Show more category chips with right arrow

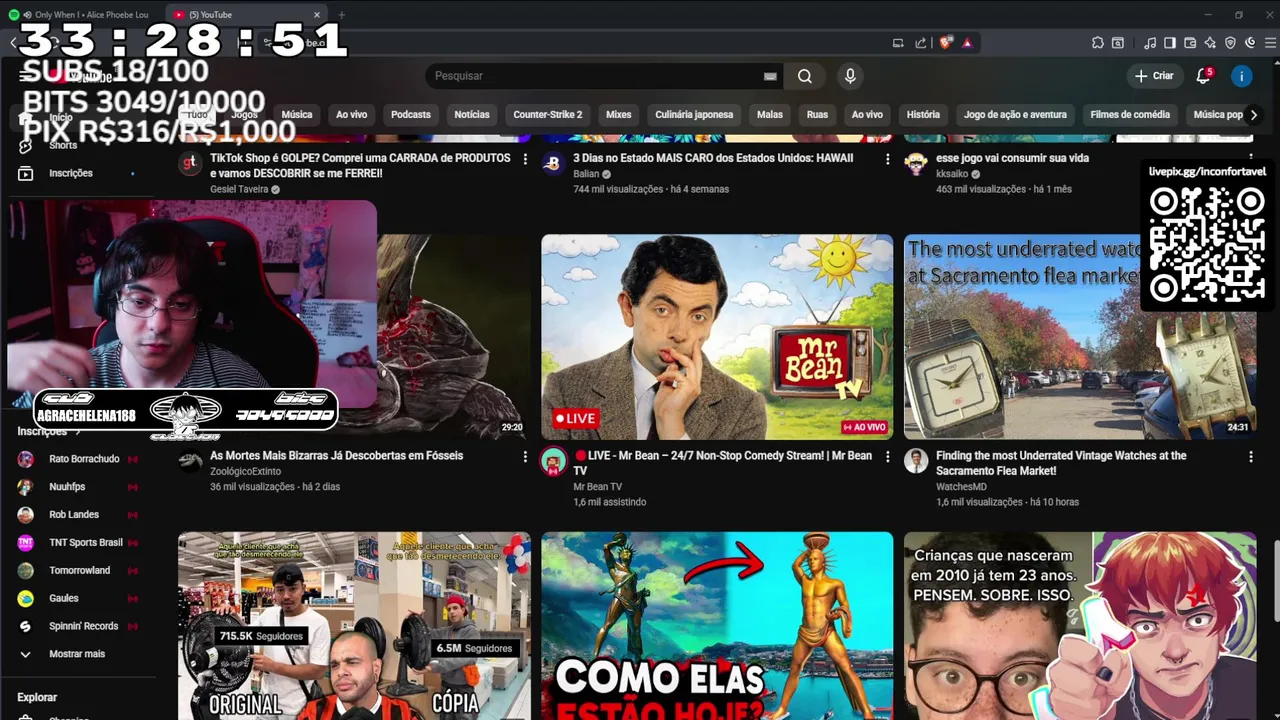(x=1253, y=115)
